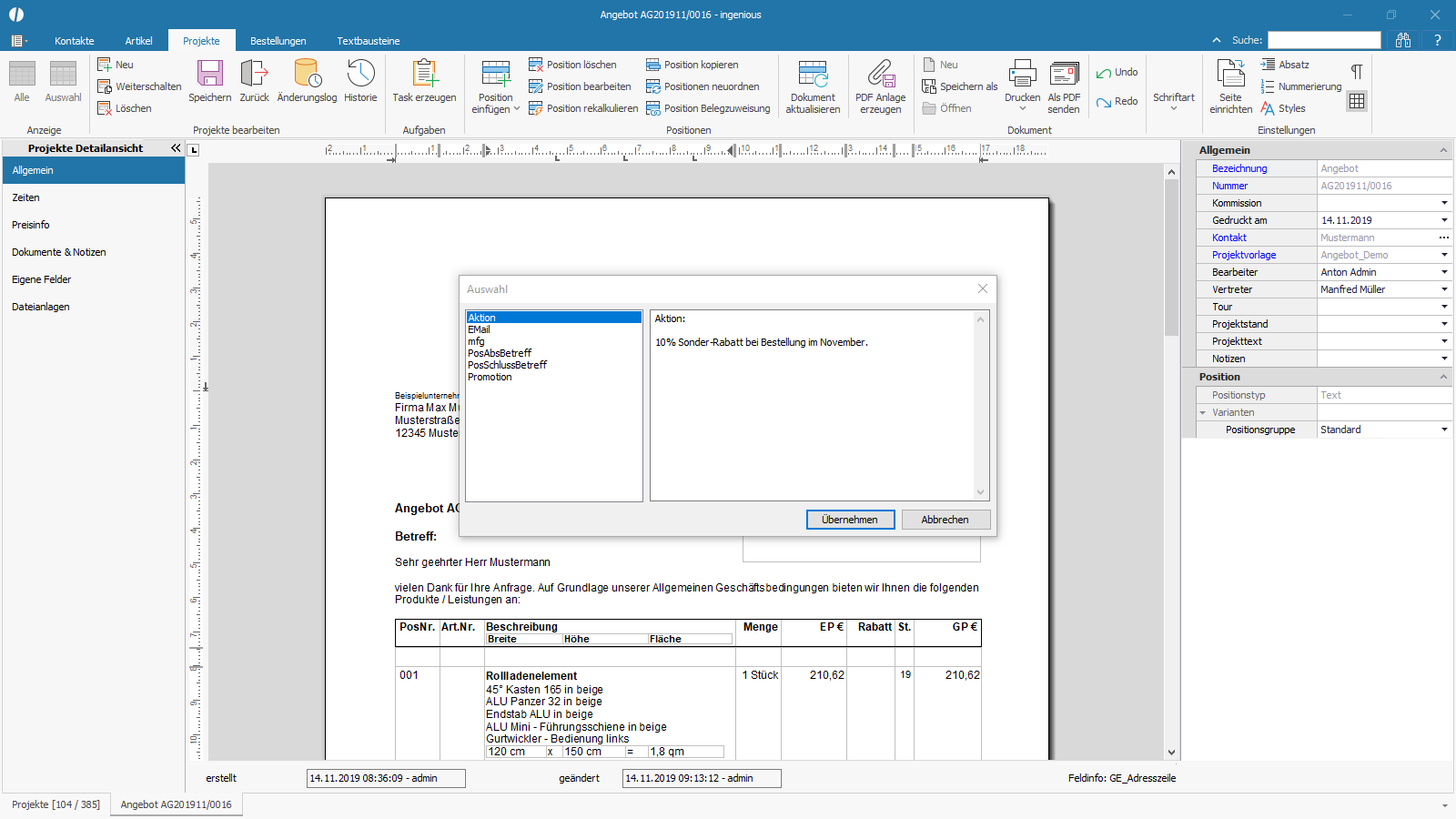Screen dimensions: 1456x819
Task: Click the Alle view icon
Action: tap(22, 74)
